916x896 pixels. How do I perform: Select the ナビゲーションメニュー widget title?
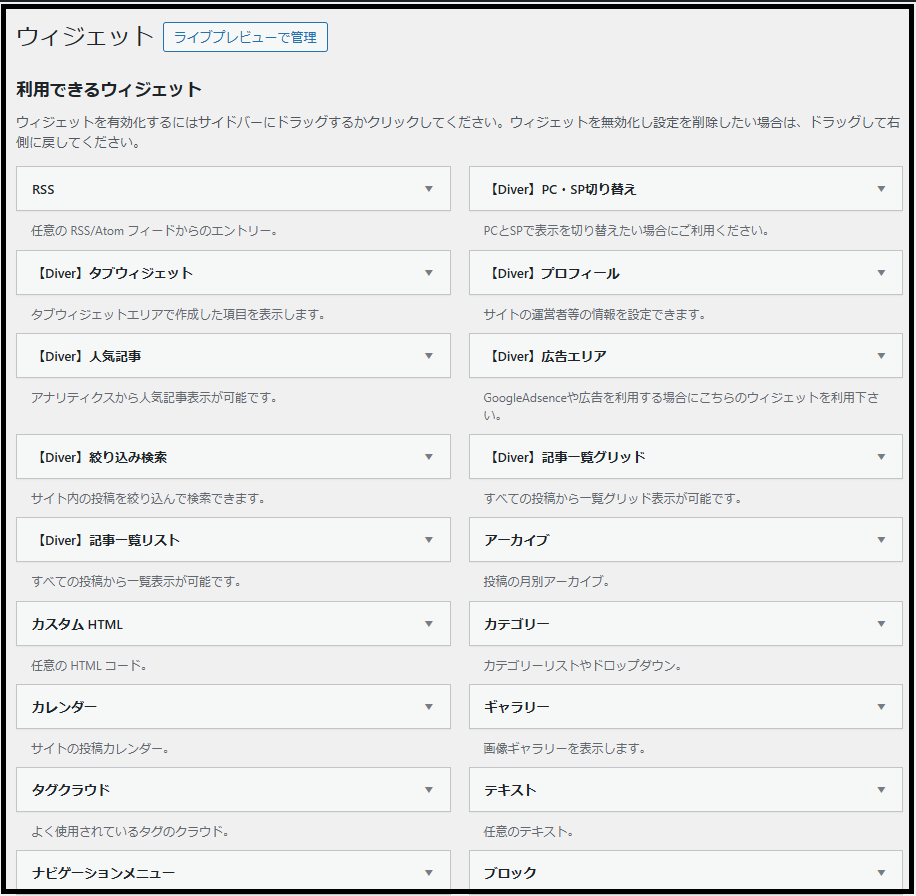tap(103, 873)
